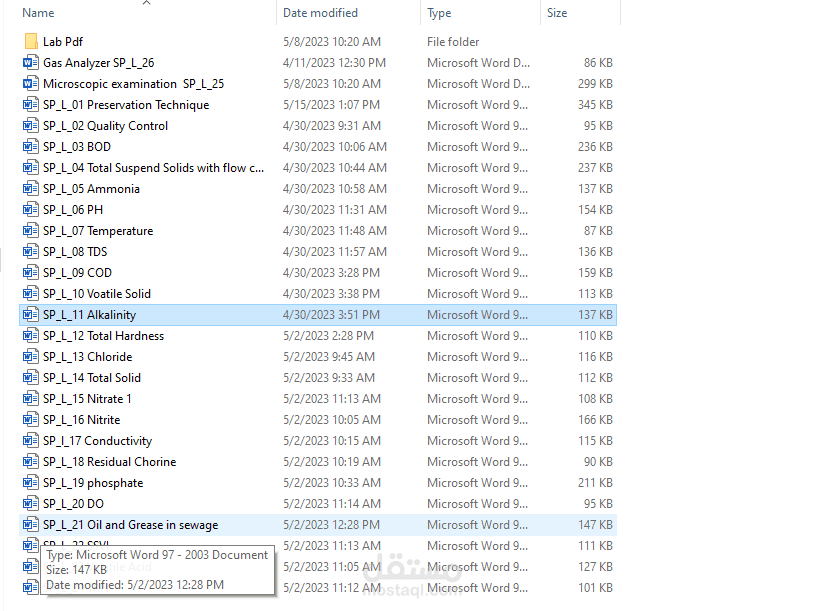Select the file SP_I_17 Conductivity
This screenshot has height=611, width=825.
[x=97, y=440]
